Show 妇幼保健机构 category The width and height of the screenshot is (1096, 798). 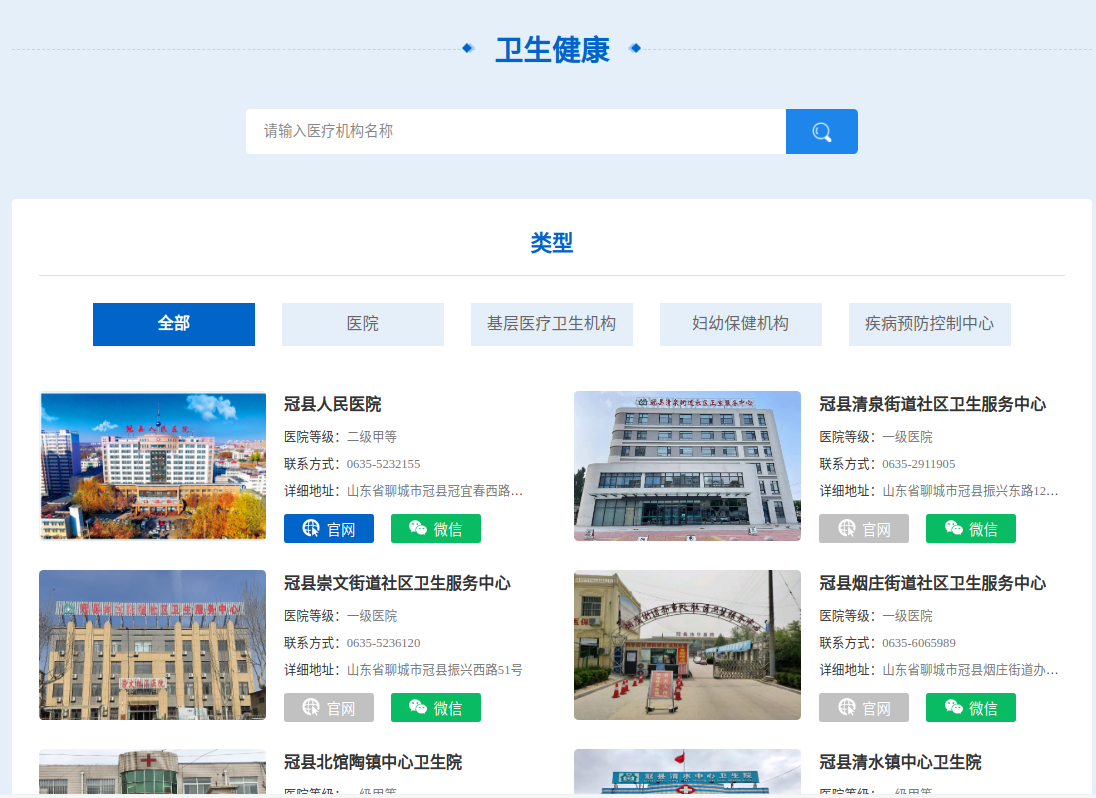741,324
